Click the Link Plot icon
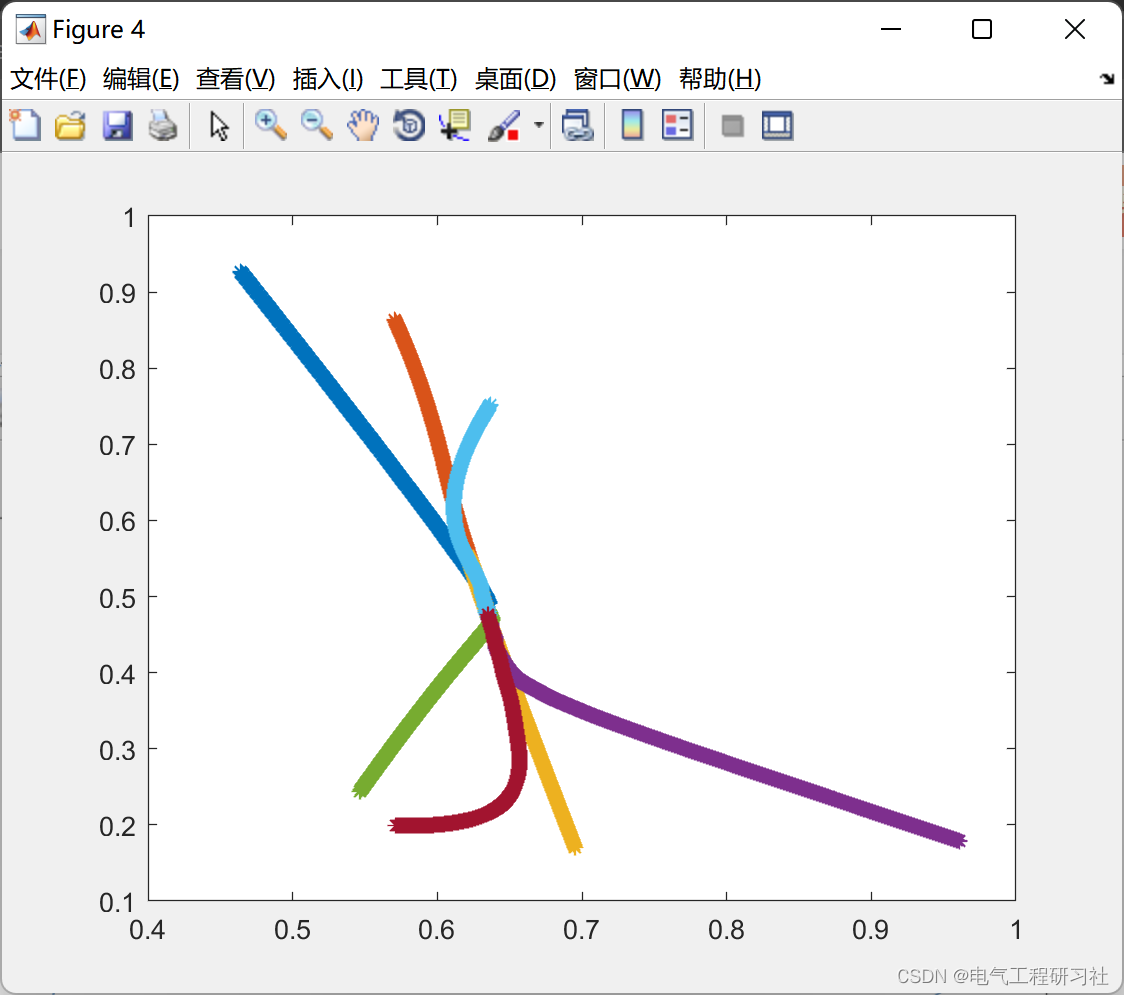Image resolution: width=1124 pixels, height=995 pixels. 578,125
